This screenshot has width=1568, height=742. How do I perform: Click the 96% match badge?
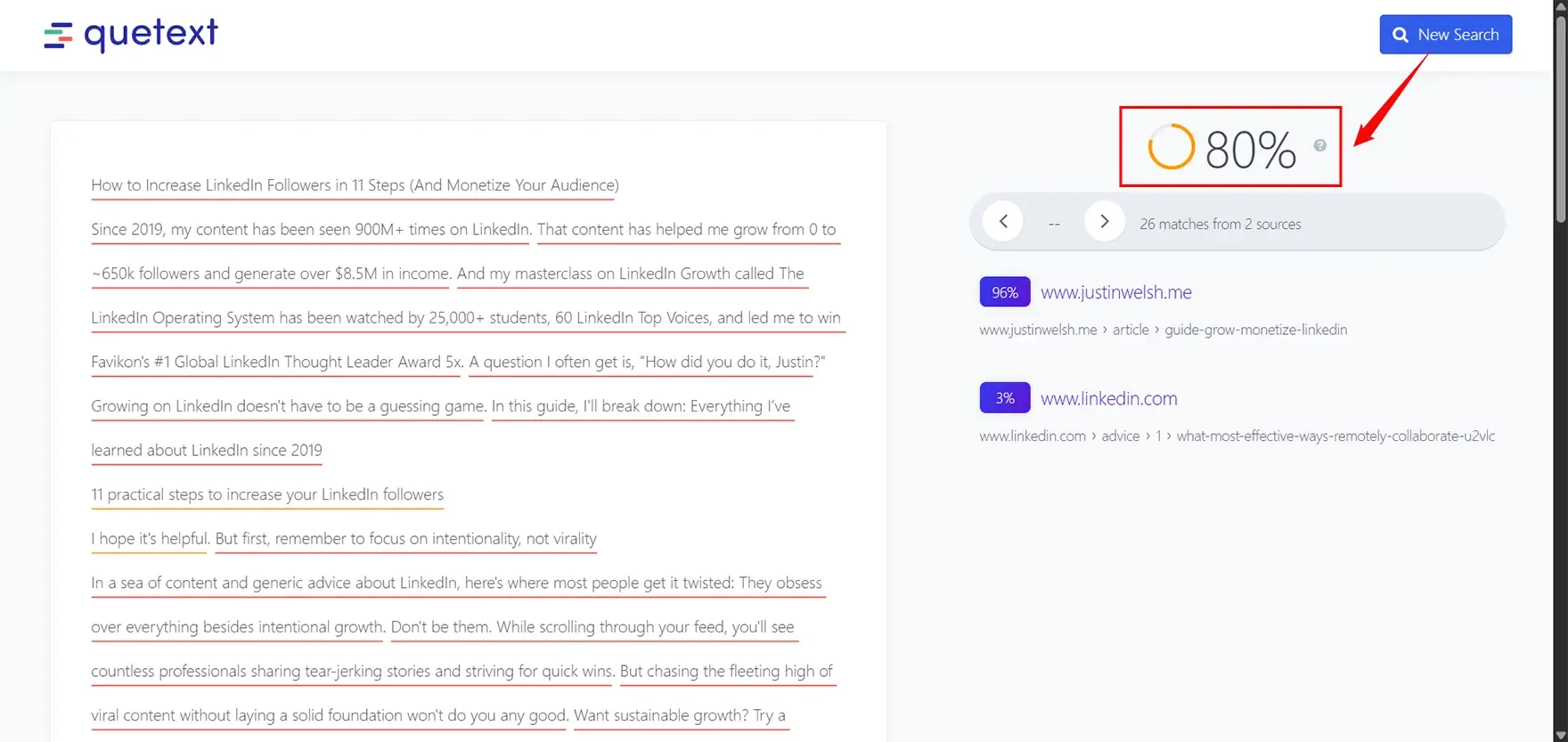pyautogui.click(x=1005, y=292)
